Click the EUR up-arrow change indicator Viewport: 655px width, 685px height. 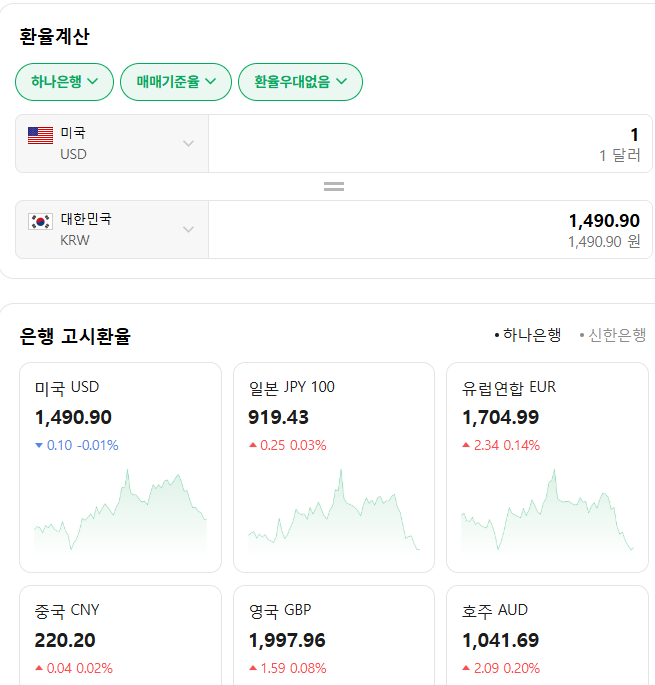pyautogui.click(x=466, y=445)
